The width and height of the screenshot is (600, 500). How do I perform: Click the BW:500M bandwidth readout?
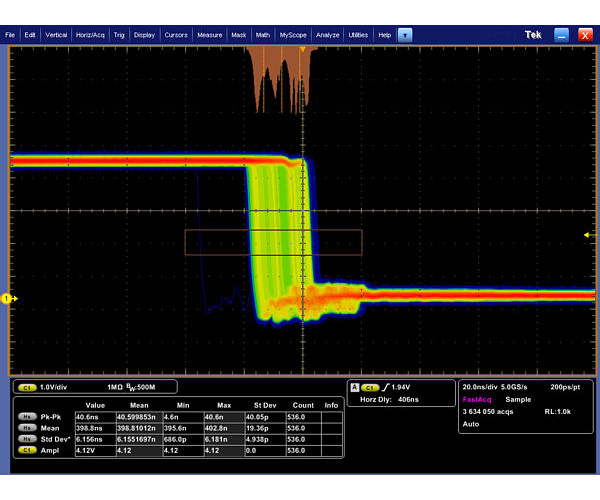pos(140,388)
